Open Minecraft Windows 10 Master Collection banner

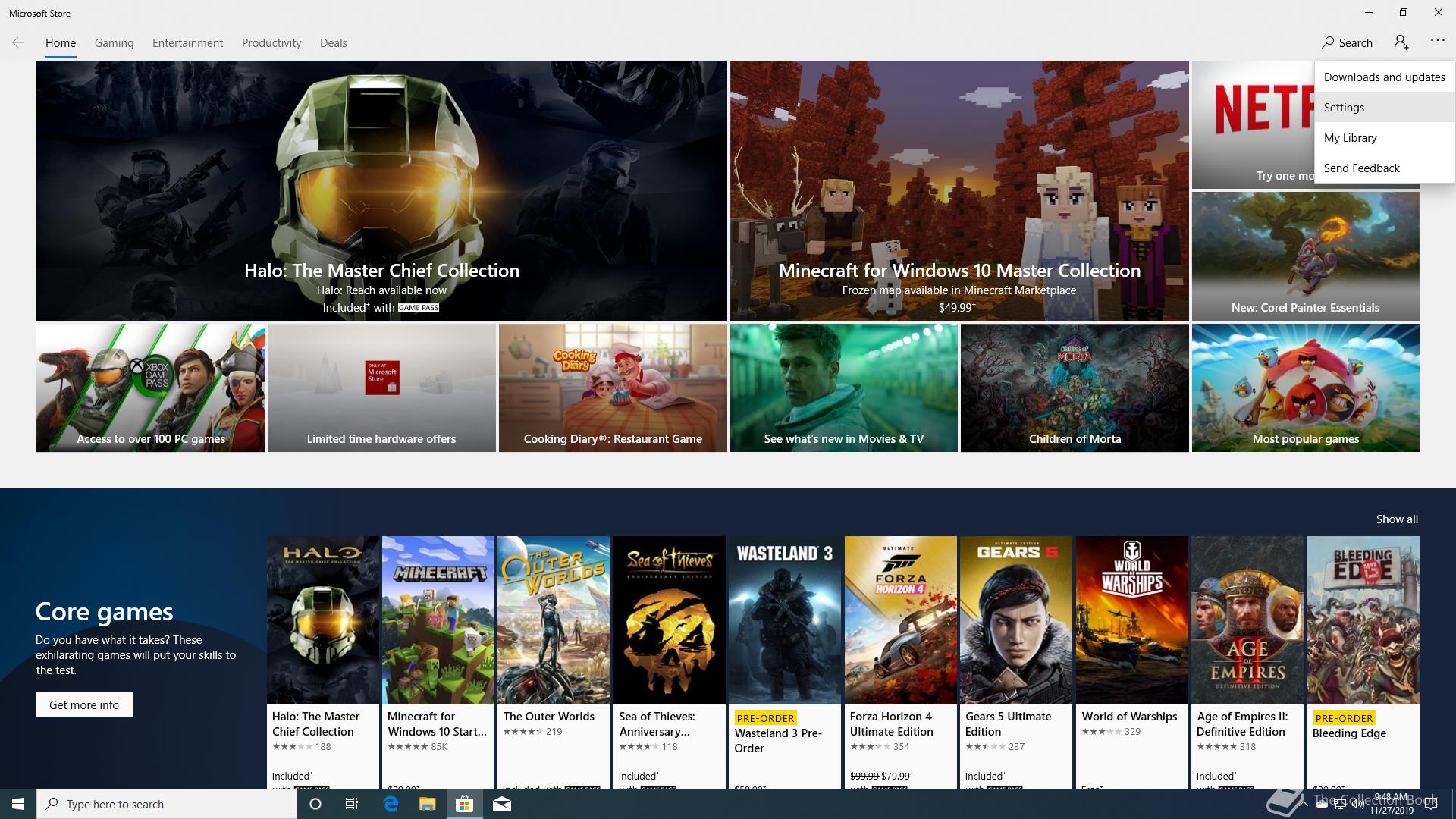959,190
